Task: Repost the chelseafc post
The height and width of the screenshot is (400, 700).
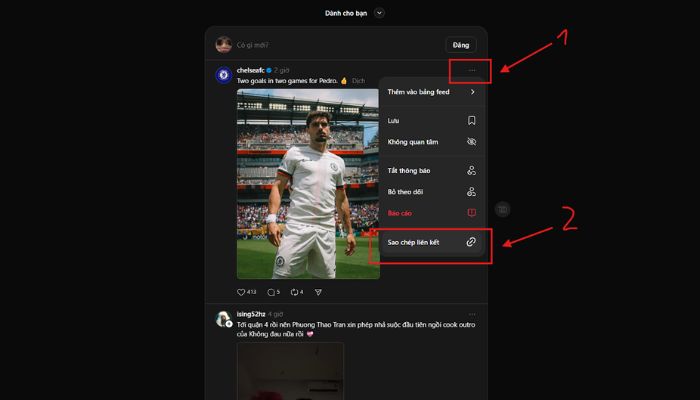Action: pos(294,292)
